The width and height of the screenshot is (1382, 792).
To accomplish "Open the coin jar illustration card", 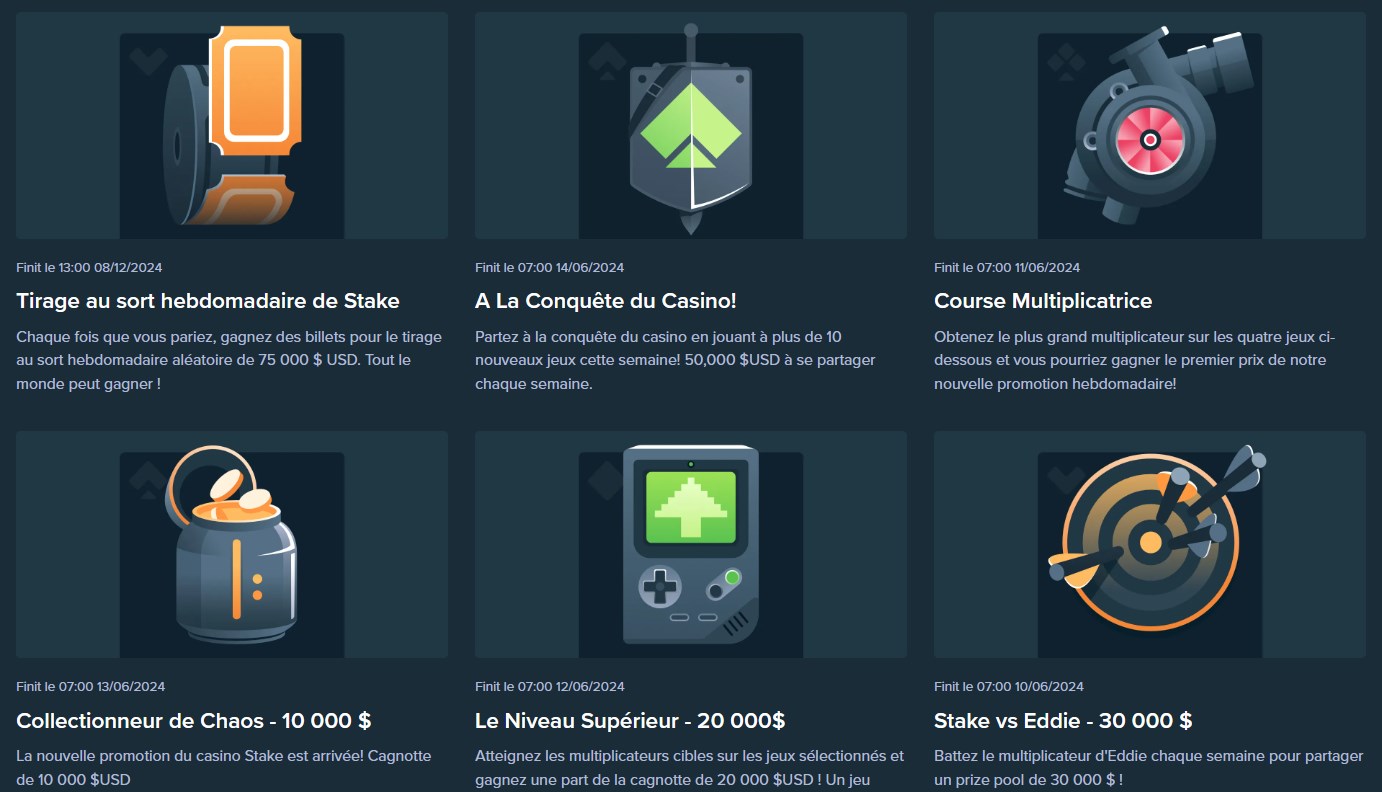I will coord(232,544).
